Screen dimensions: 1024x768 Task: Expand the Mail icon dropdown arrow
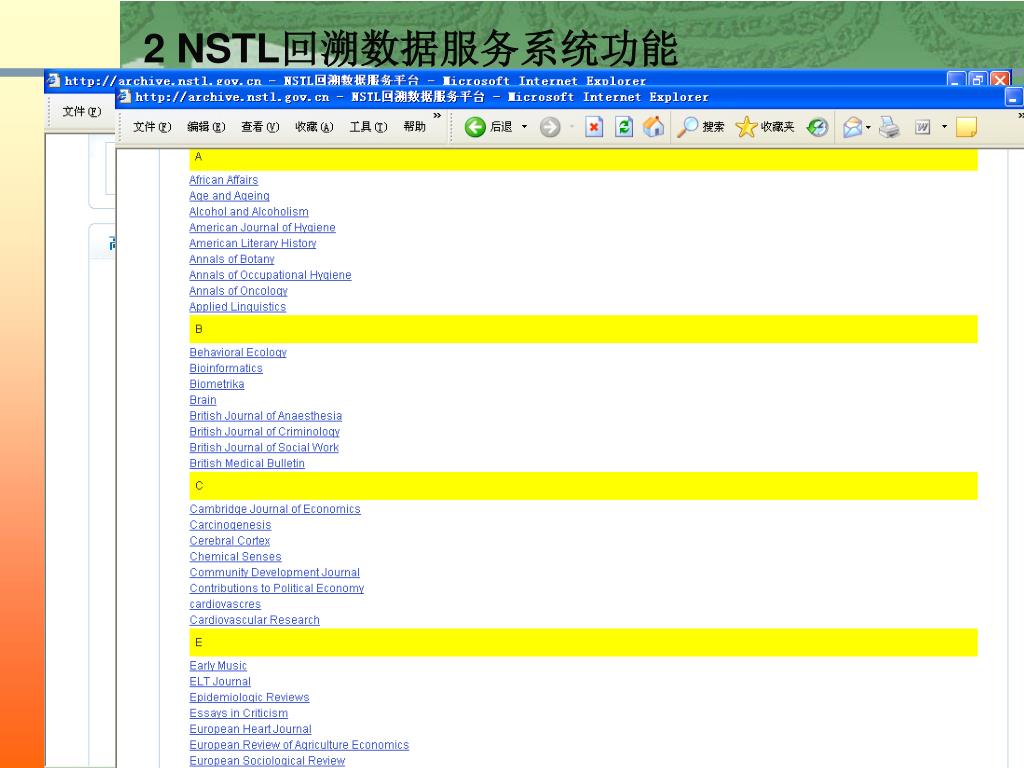pyautogui.click(x=868, y=127)
